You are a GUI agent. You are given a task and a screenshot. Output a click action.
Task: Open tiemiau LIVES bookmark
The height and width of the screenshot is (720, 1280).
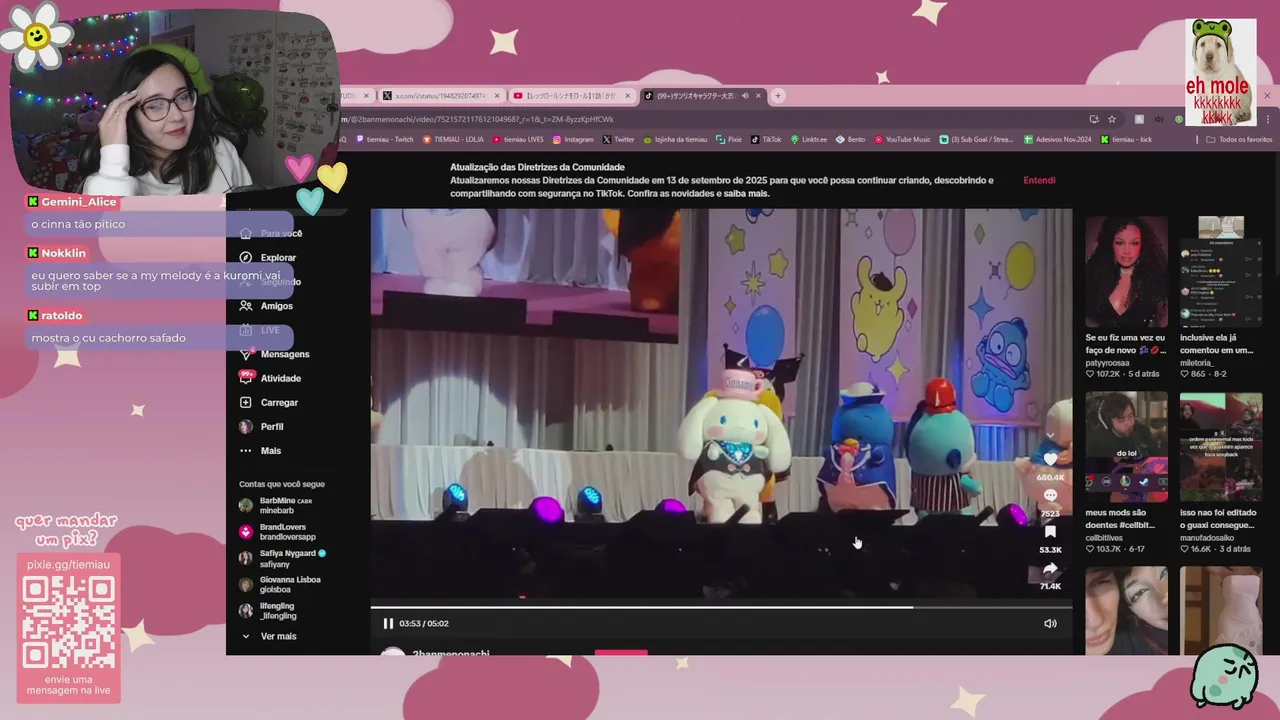[518, 140]
